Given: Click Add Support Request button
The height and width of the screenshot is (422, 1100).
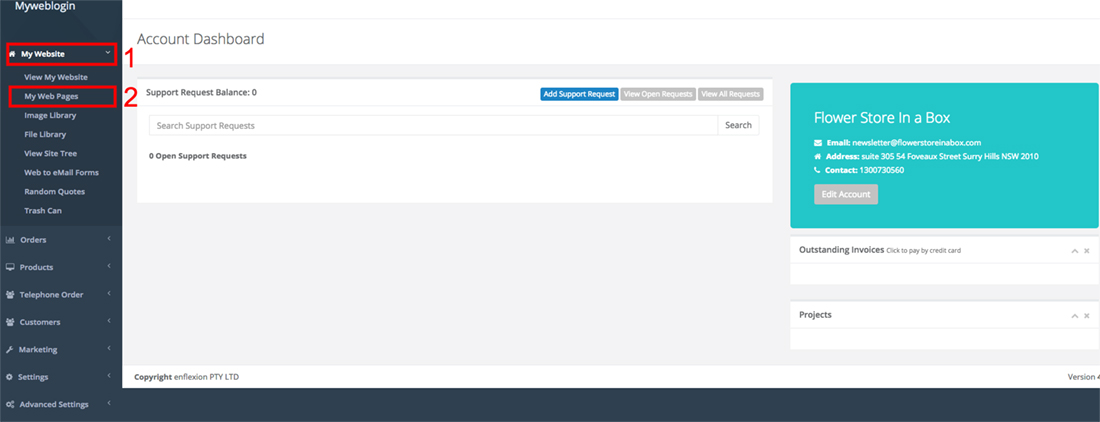Looking at the screenshot, I should coord(579,94).
